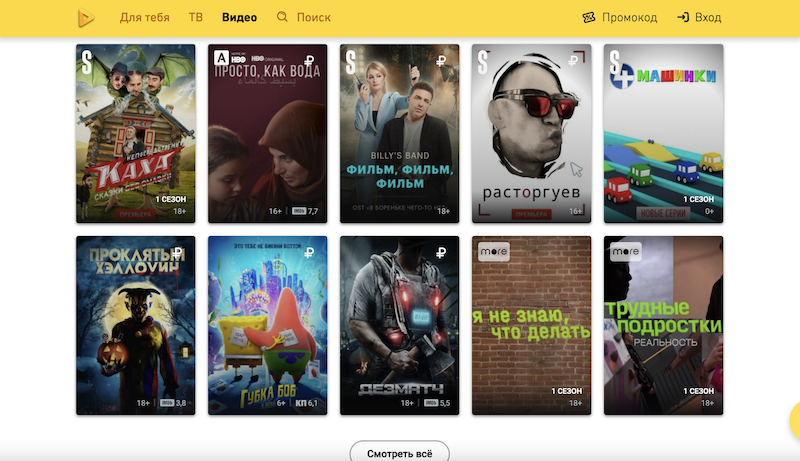The height and width of the screenshot is (461, 800).
Task: Click 1 СЕЗОН label on Каха poster
Action: [x=171, y=199]
